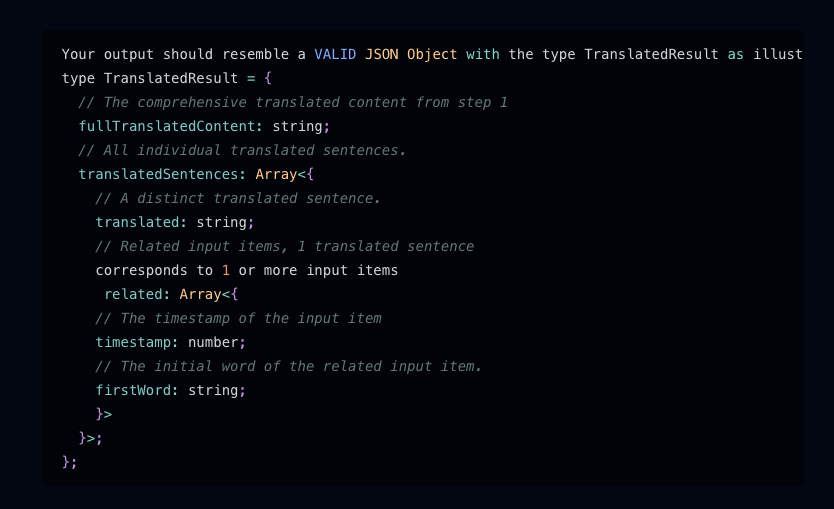Click the comment about the initial word
Viewport: 834px width, 509px height.
point(288,366)
